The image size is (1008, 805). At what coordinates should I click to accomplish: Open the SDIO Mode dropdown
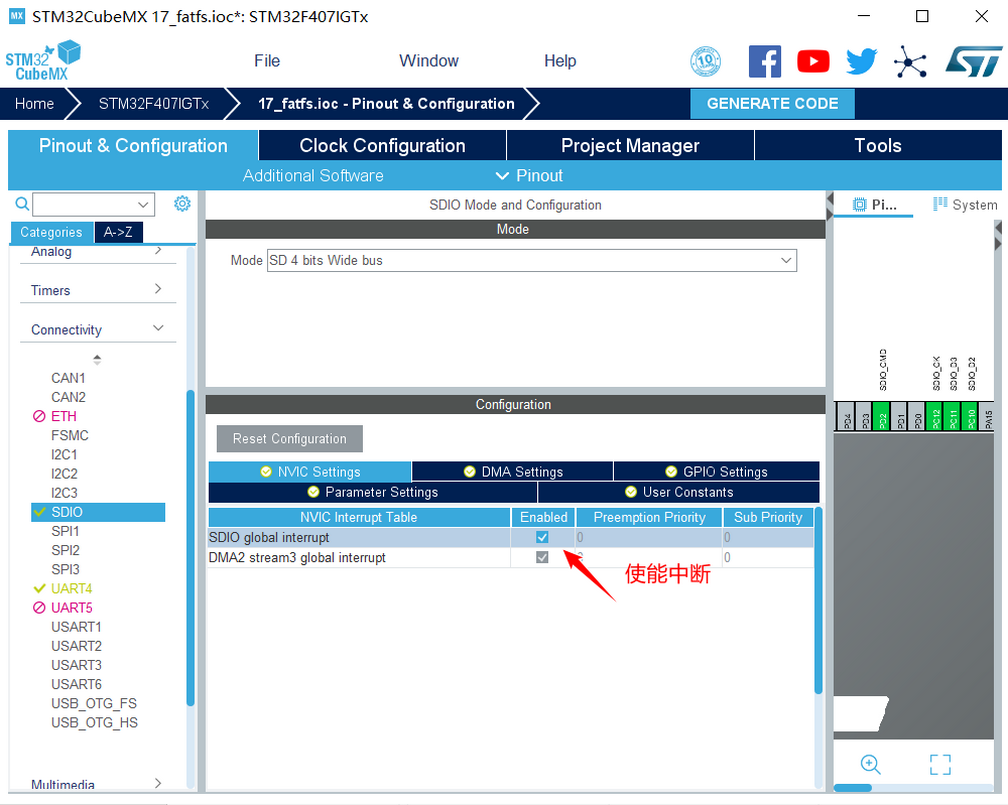pyautogui.click(x=531, y=260)
